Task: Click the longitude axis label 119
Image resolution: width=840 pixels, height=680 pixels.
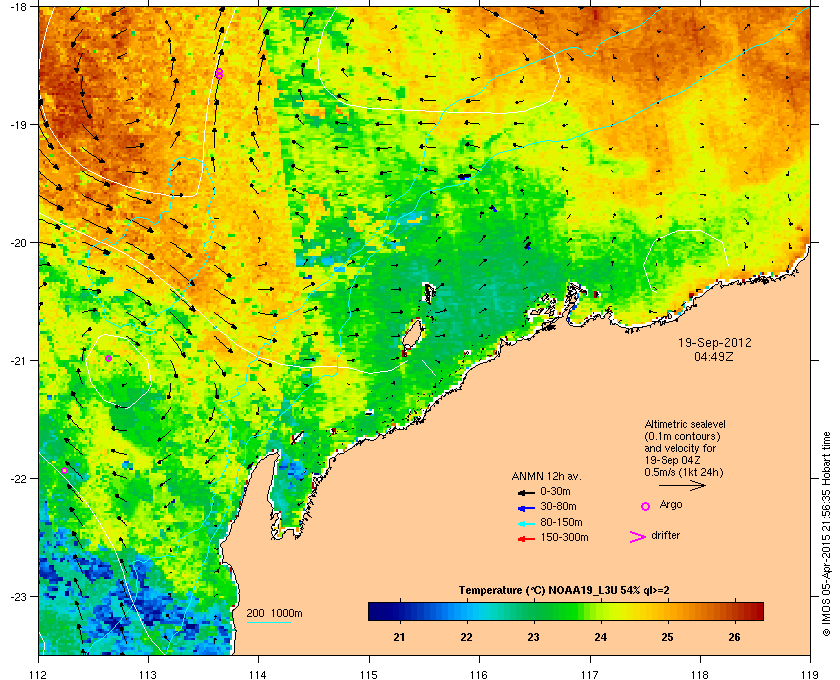Action: 811,674
